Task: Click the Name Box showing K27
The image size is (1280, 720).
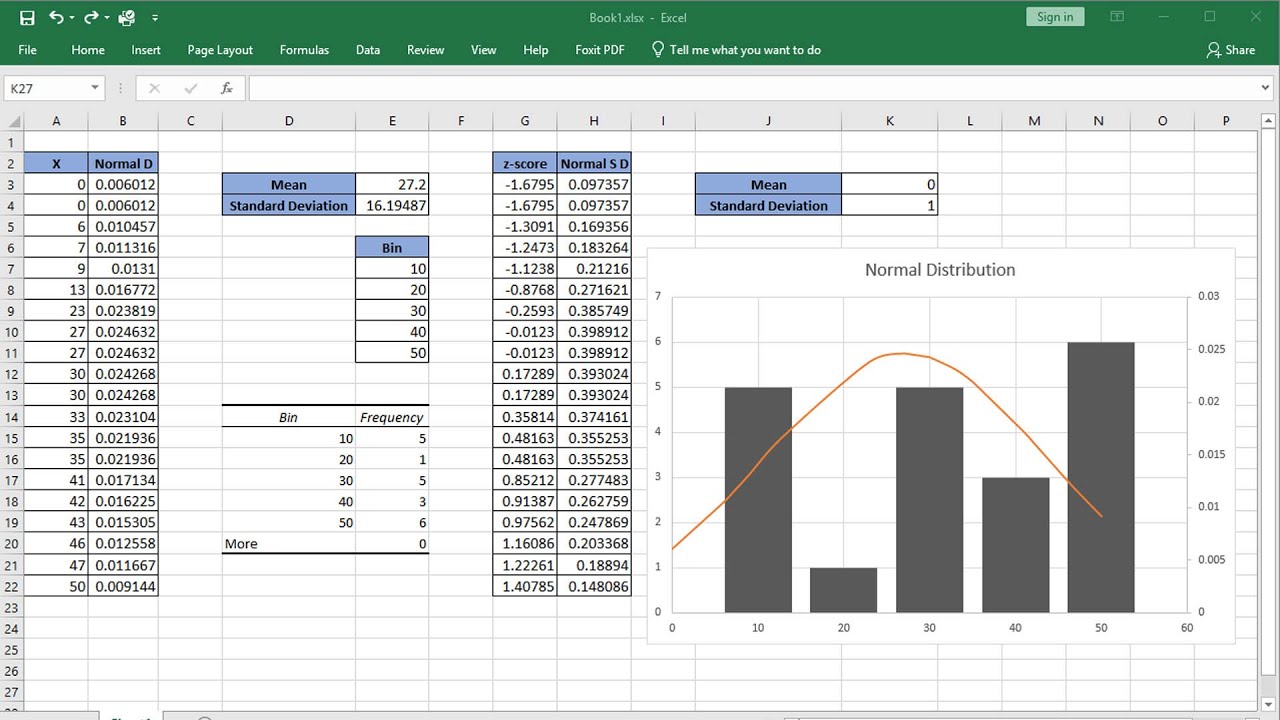Action: pos(46,88)
